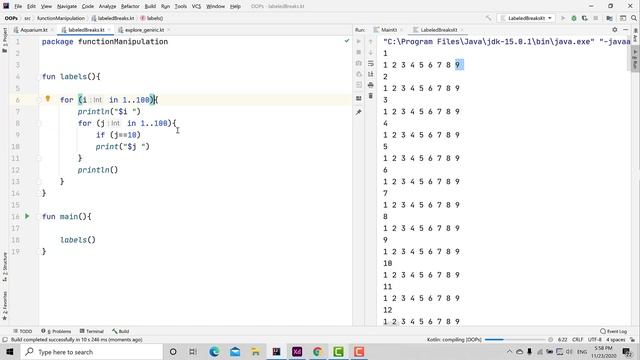Toggle scroll to end of console

click(x=371, y=74)
